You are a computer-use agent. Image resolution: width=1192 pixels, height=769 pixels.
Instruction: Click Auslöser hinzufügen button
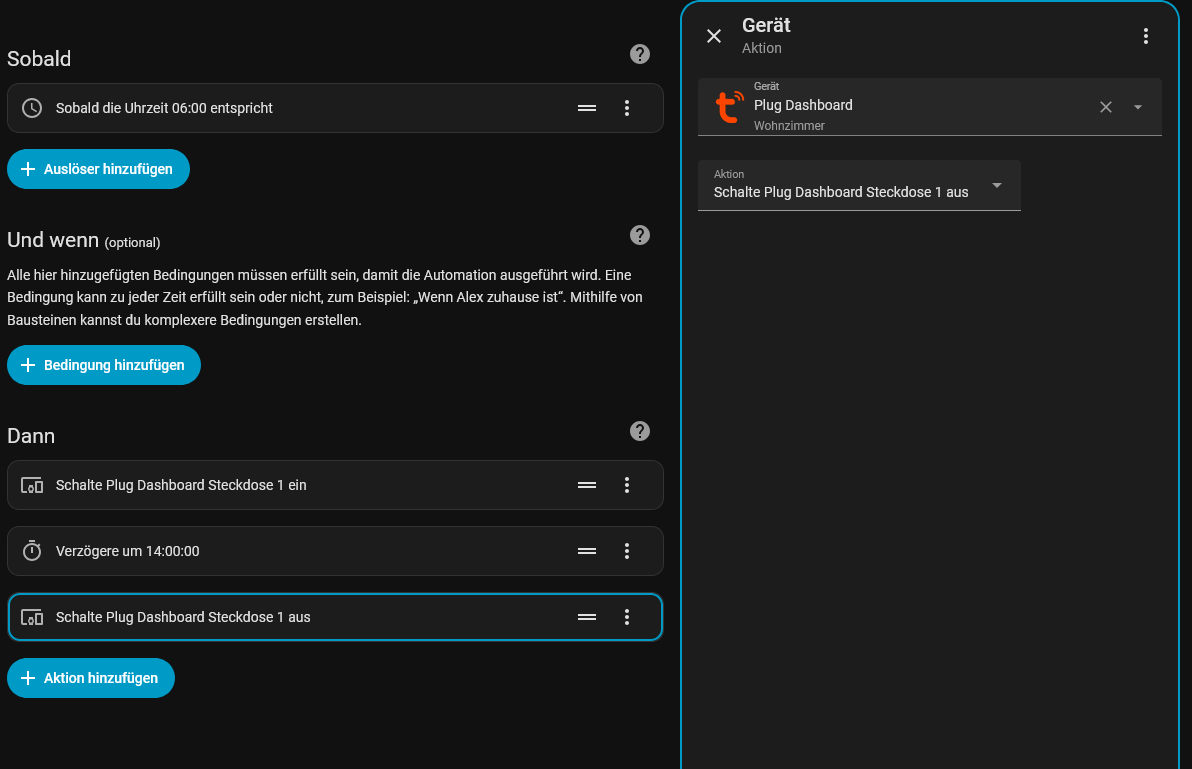[98, 169]
